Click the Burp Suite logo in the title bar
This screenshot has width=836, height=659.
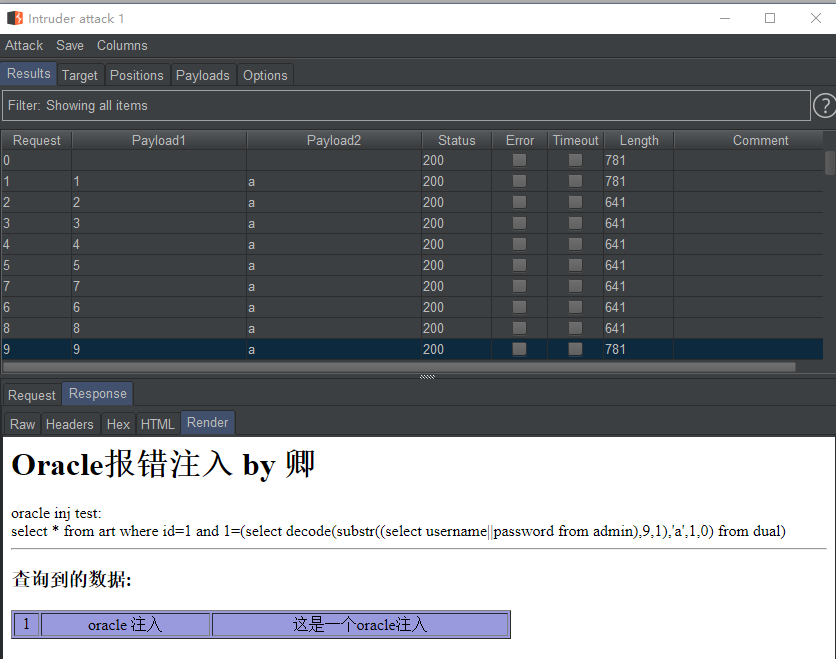(15, 18)
